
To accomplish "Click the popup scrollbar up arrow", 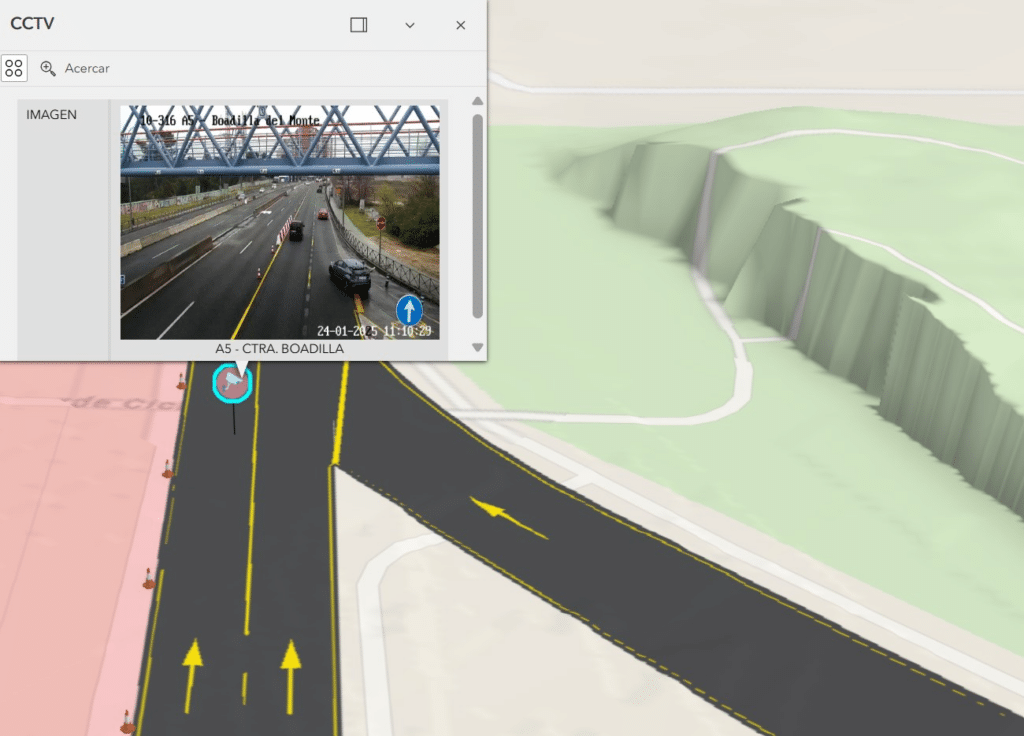I will pos(477,101).
